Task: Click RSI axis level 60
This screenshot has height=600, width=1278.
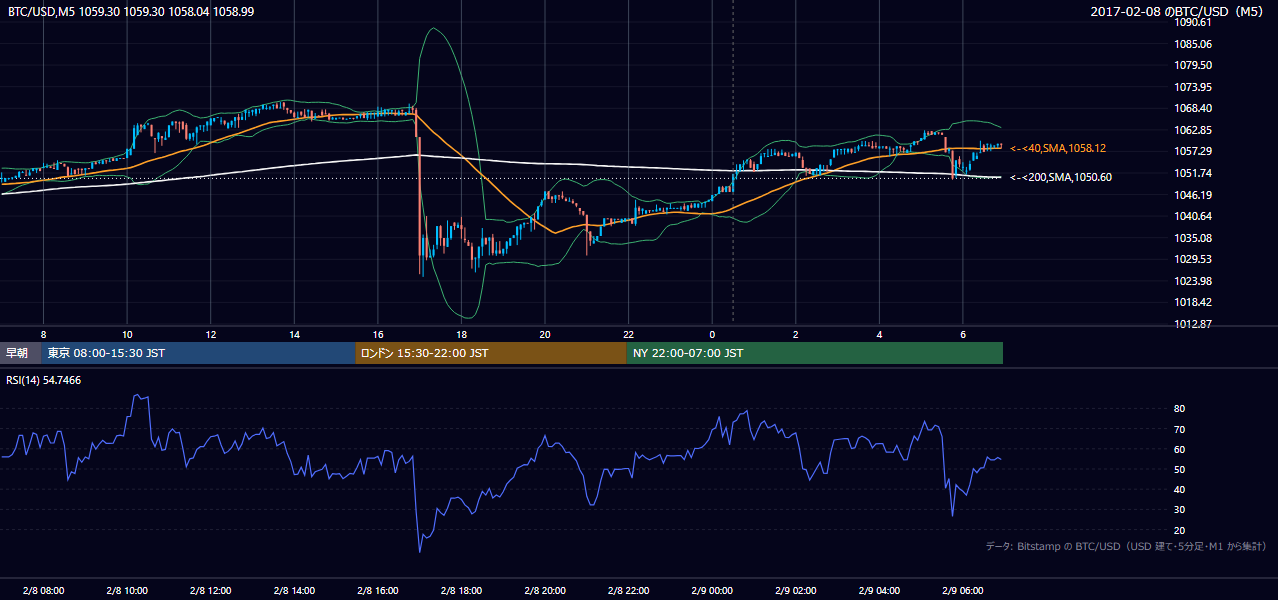Action: 1180,449
